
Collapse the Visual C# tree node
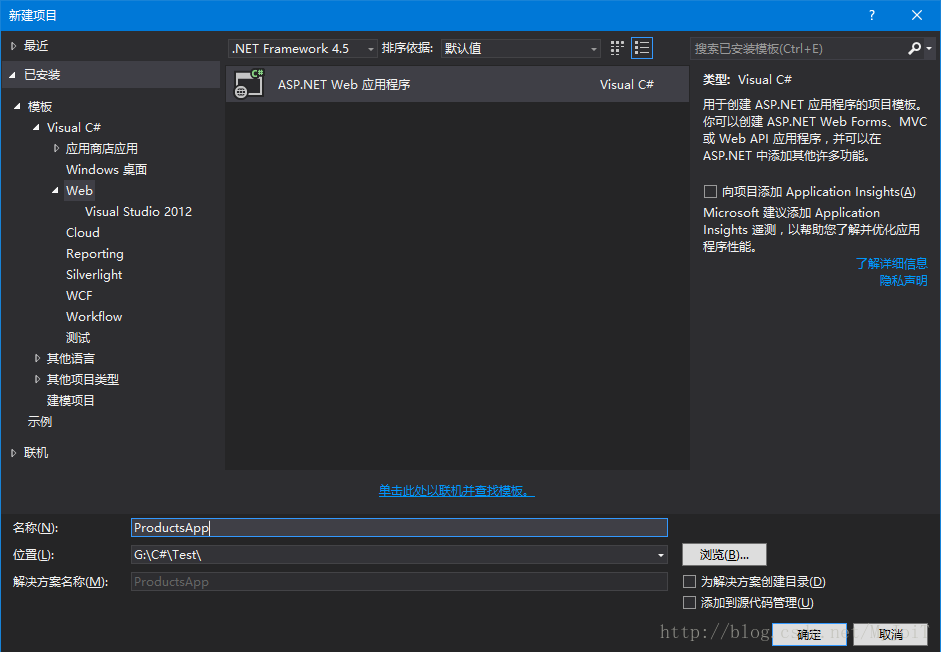(37, 127)
